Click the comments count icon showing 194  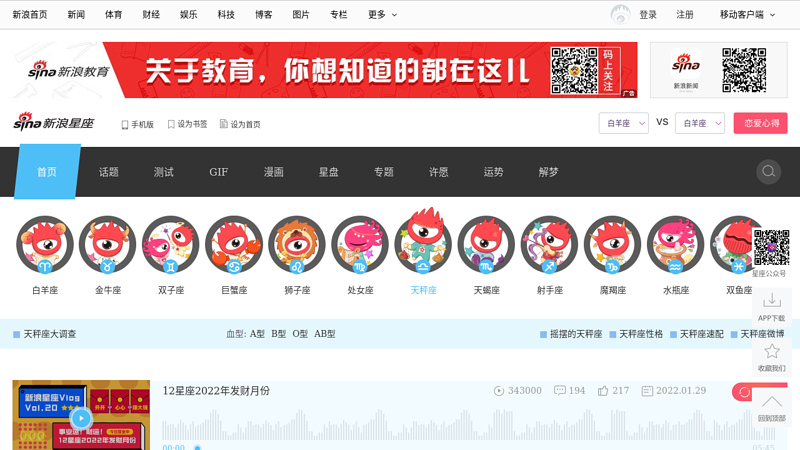point(560,391)
